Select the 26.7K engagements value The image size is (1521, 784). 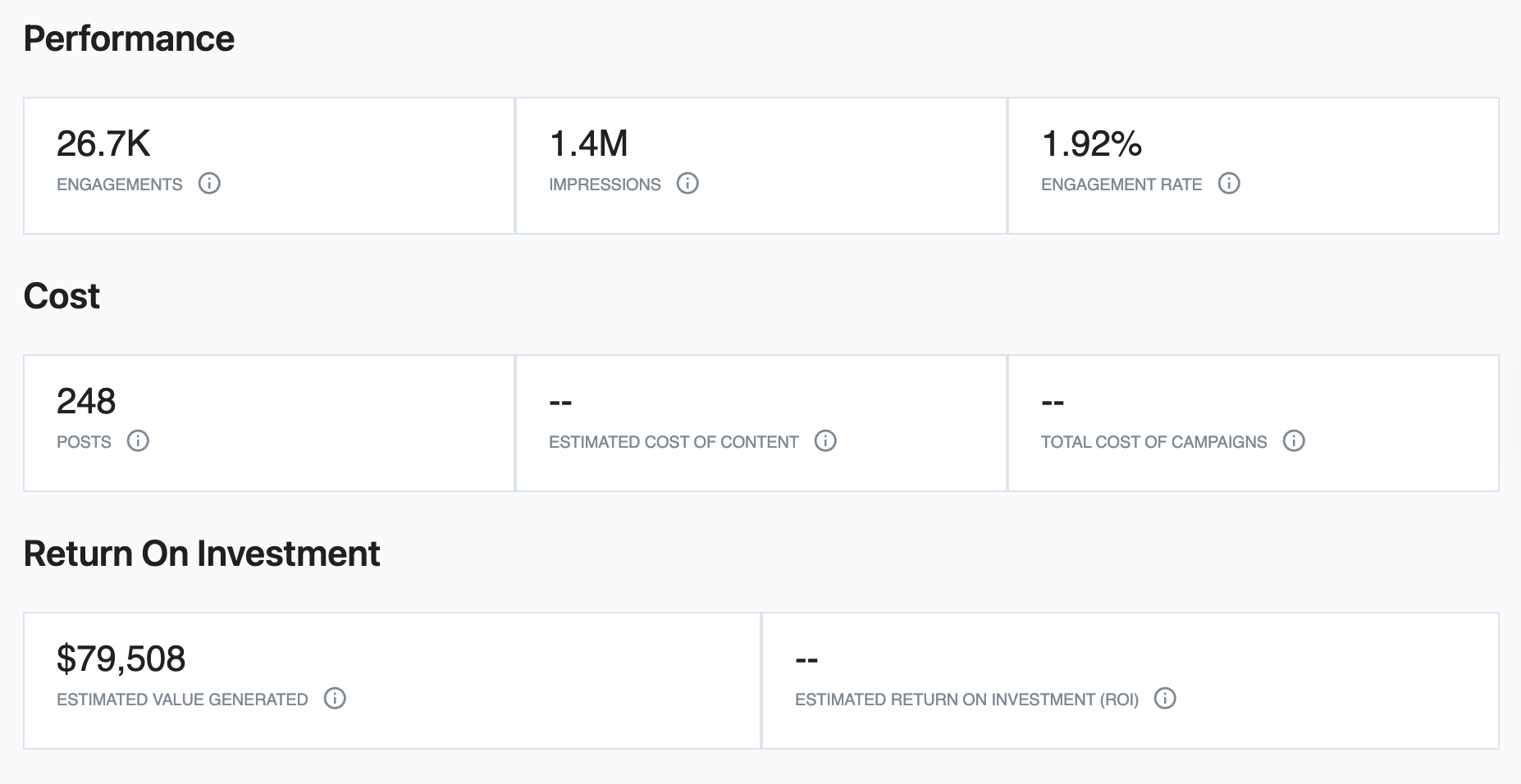coord(103,144)
